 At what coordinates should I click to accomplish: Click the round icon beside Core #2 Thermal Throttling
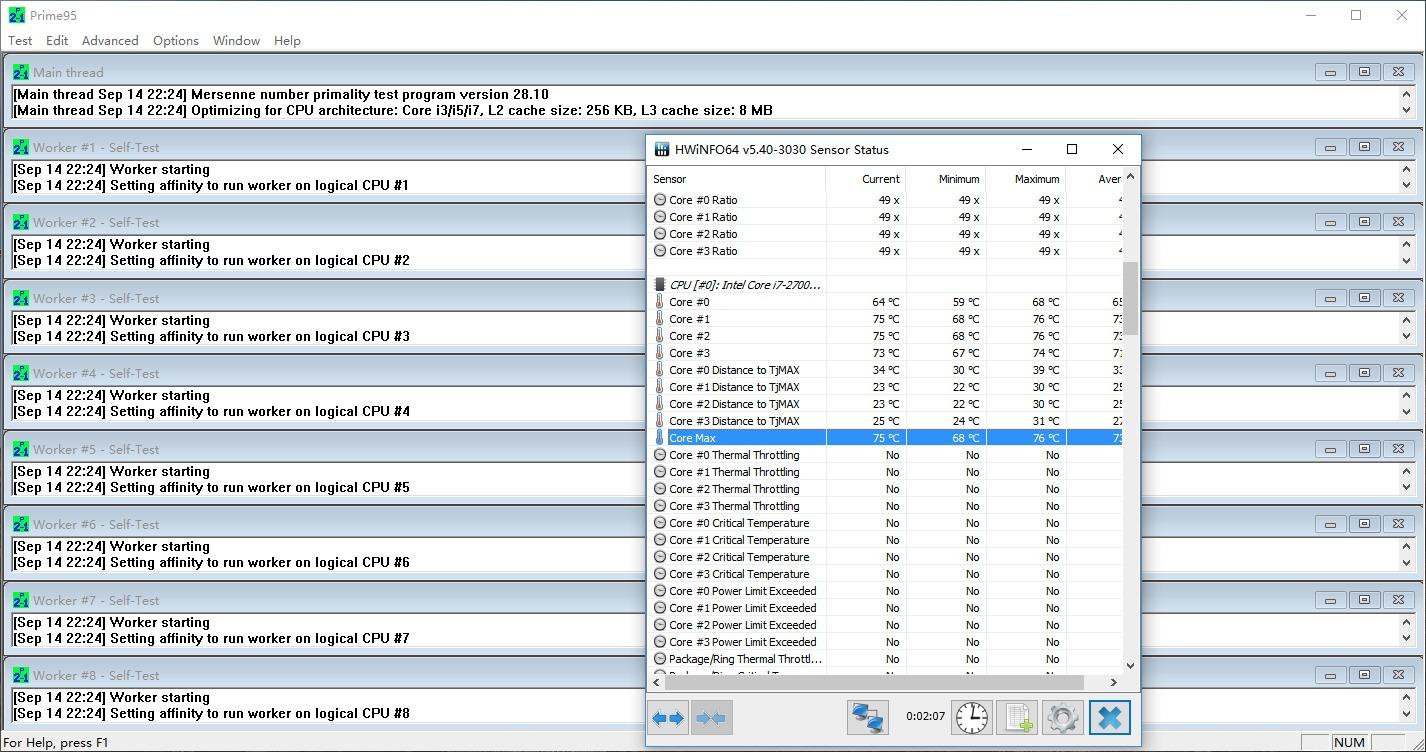pos(660,489)
